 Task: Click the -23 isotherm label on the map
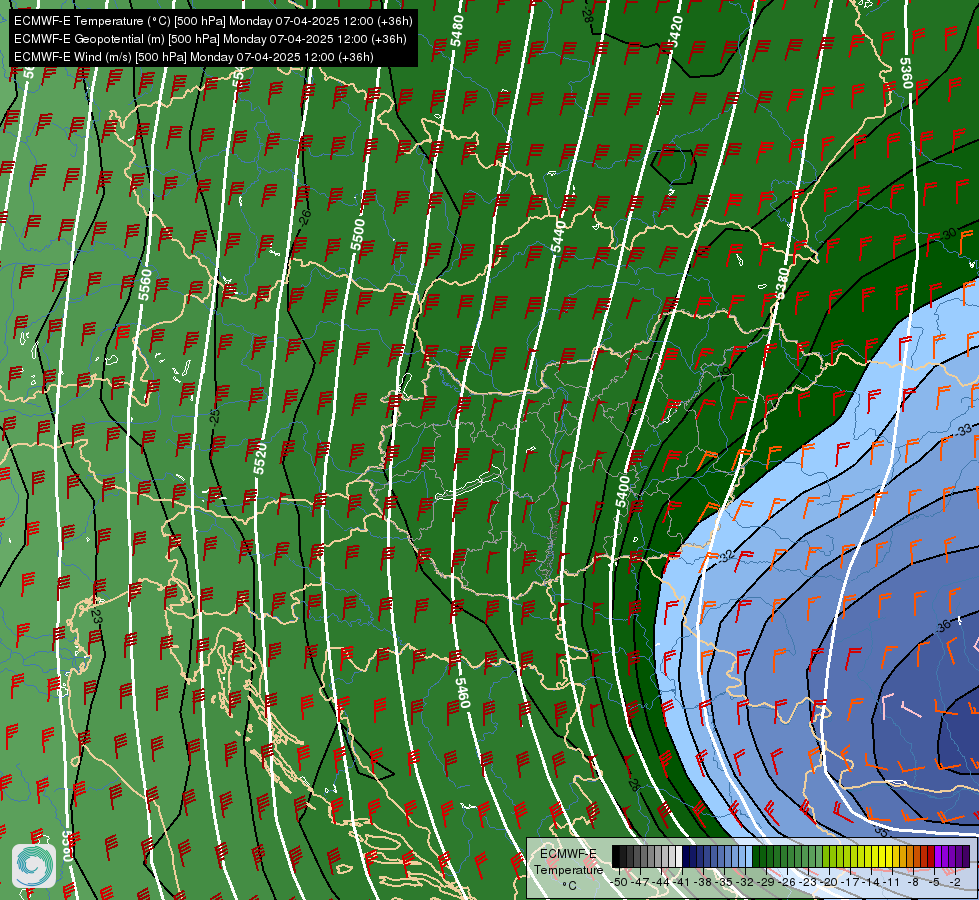(x=96, y=615)
